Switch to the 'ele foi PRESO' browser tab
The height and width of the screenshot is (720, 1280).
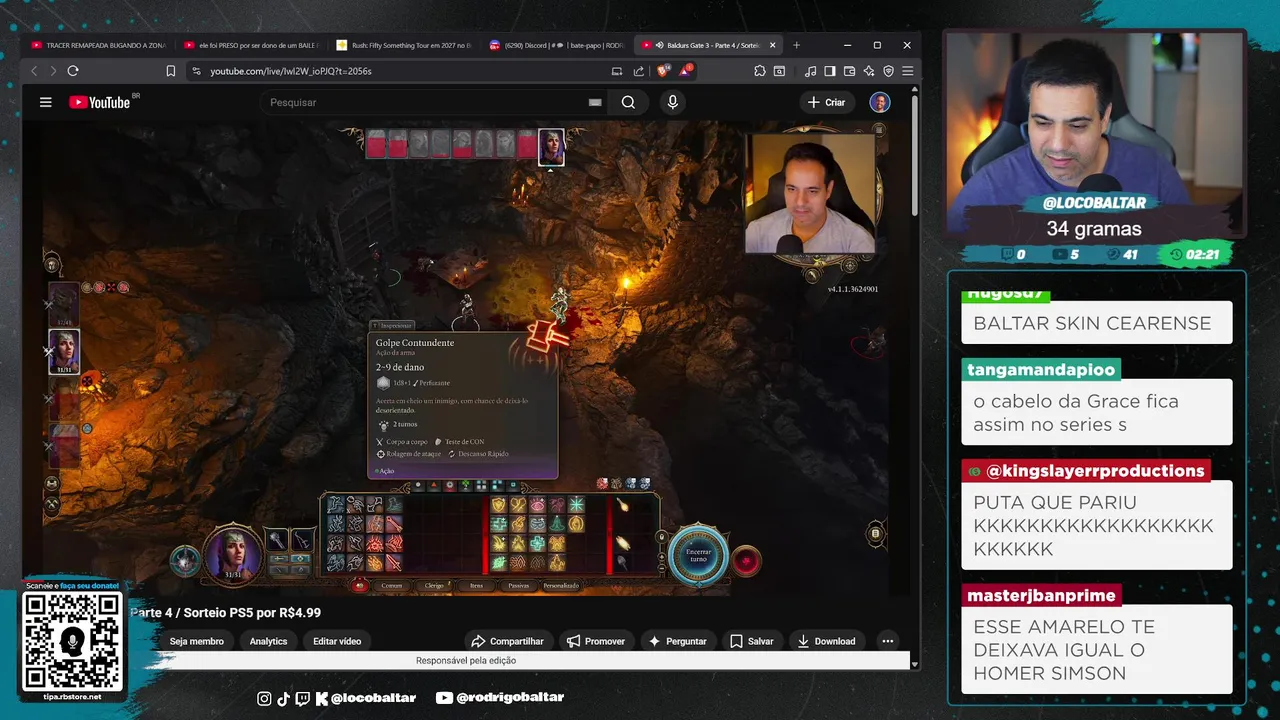(252, 45)
